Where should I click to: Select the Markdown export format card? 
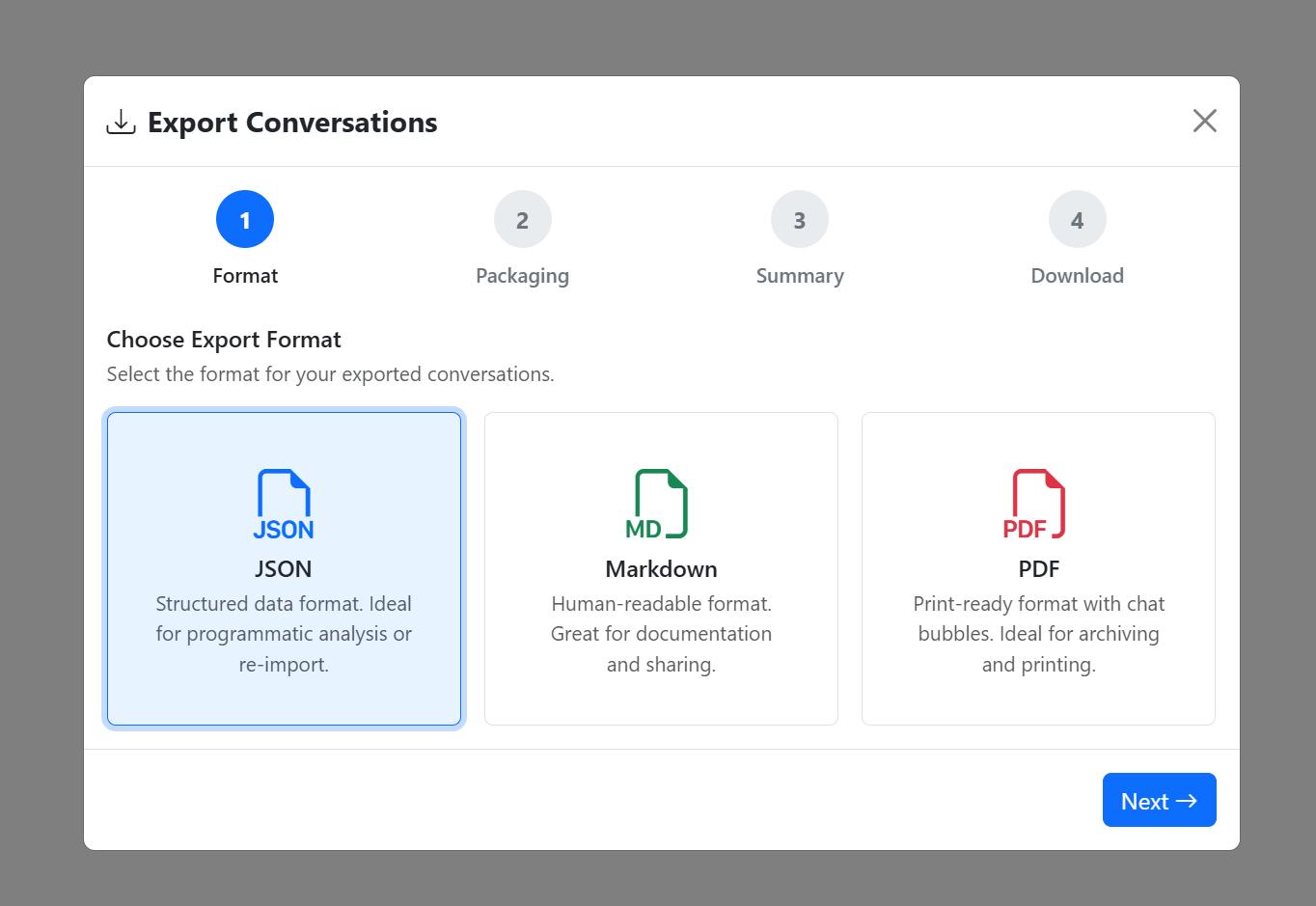tap(661, 568)
